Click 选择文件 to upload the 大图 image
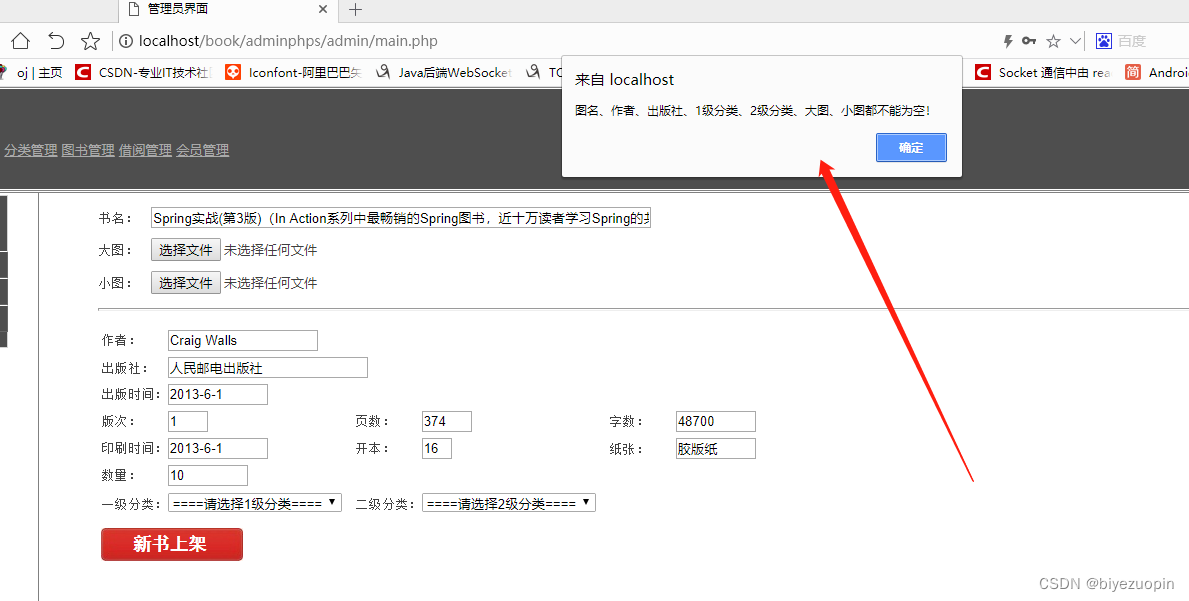The width and height of the screenshot is (1189, 601). coord(185,249)
